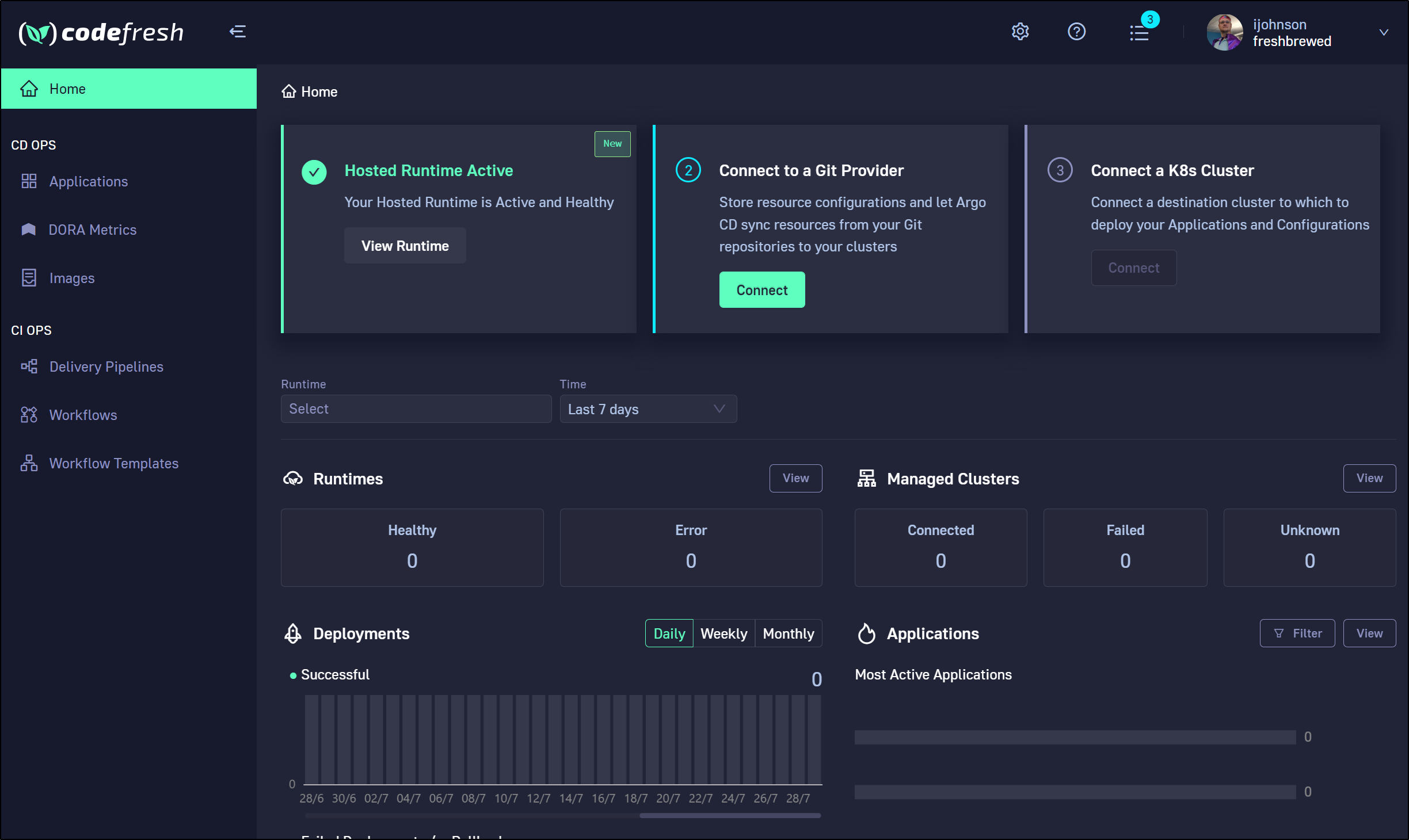Click the 28/7 date label on chart
Screen dimensions: 1409x840
coord(798,799)
